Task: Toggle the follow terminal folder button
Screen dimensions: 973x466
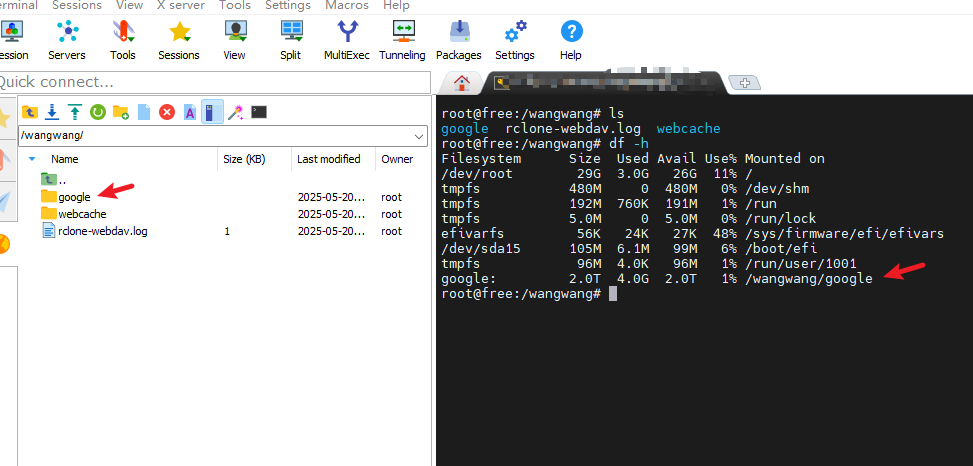Action: [x=212, y=112]
